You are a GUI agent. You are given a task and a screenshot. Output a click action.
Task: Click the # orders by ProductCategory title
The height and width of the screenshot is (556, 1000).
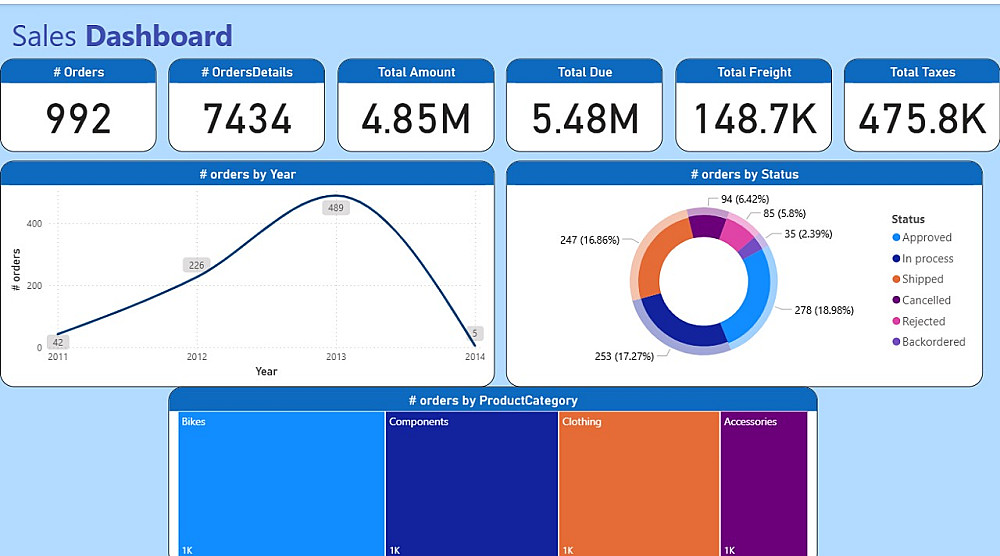(x=493, y=400)
